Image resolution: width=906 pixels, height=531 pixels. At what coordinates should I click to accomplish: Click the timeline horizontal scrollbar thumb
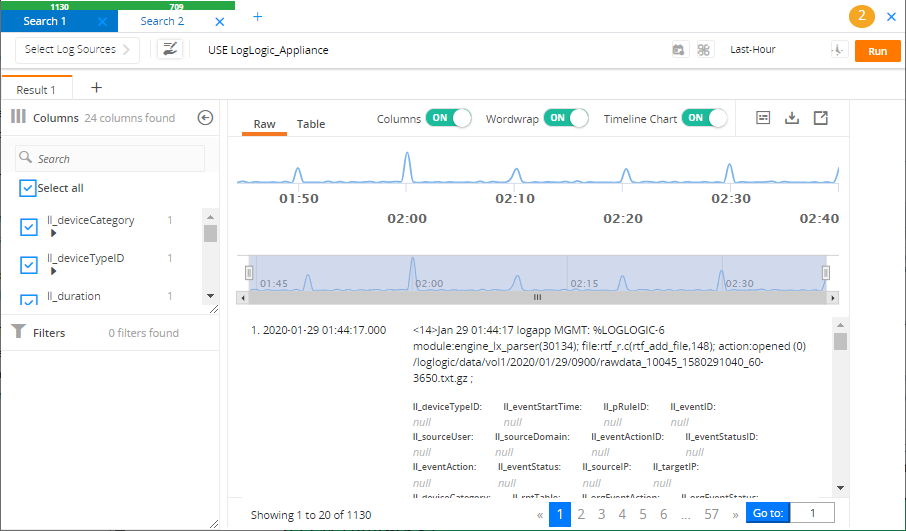click(537, 298)
